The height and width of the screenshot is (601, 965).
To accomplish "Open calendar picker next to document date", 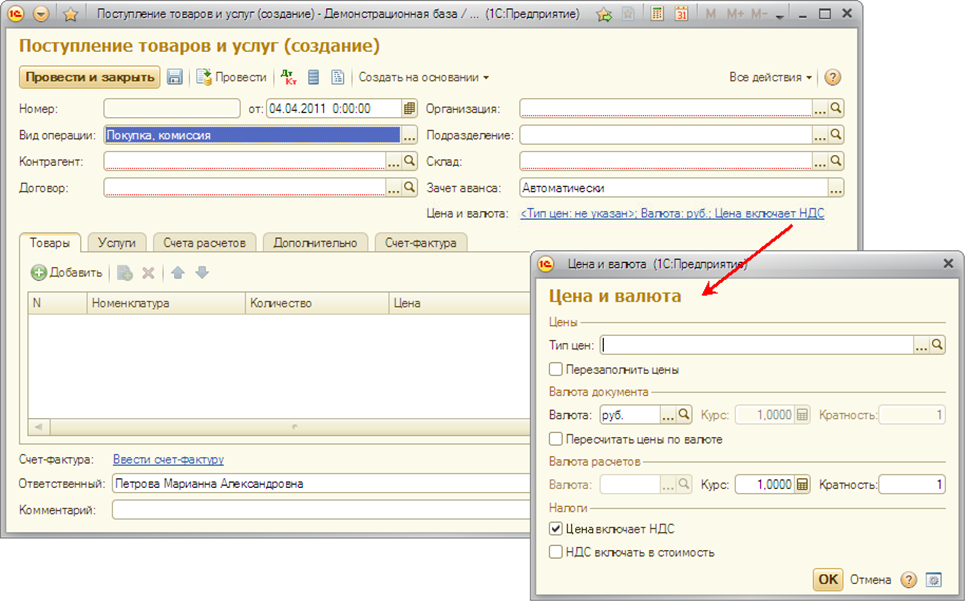I will click(x=409, y=109).
